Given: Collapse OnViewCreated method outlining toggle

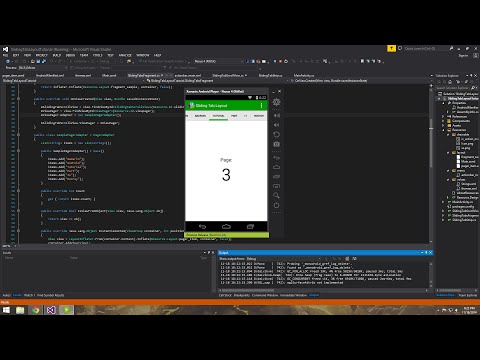Looking at the screenshot, I should click(x=18, y=99).
